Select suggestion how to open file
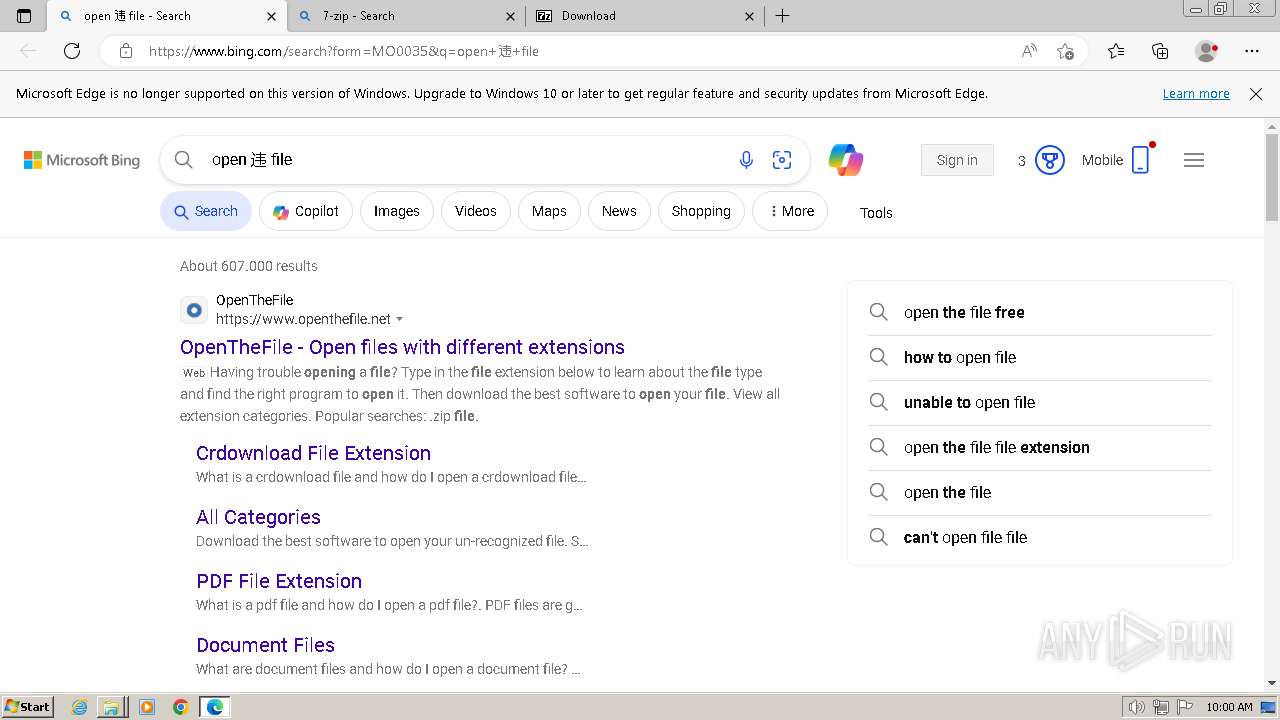This screenshot has height=720, width=1280. [x=1040, y=357]
